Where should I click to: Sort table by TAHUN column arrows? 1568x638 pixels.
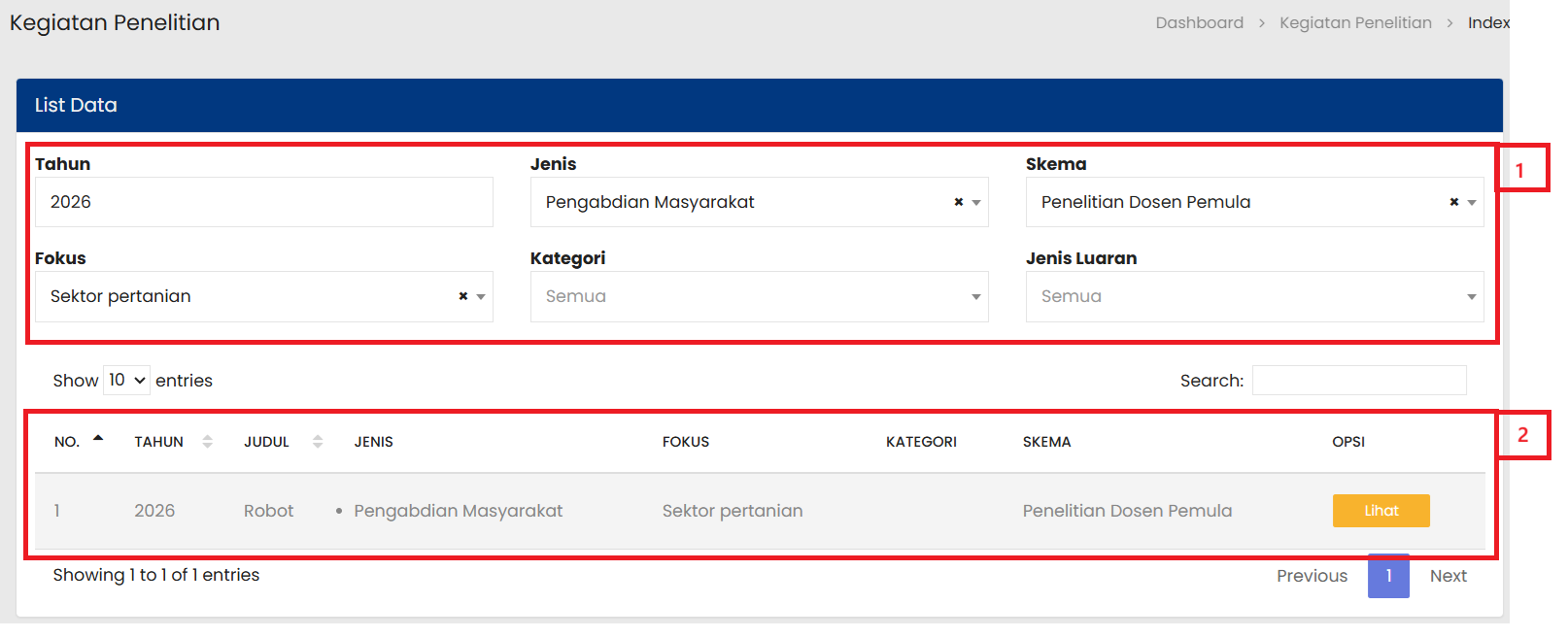[207, 442]
